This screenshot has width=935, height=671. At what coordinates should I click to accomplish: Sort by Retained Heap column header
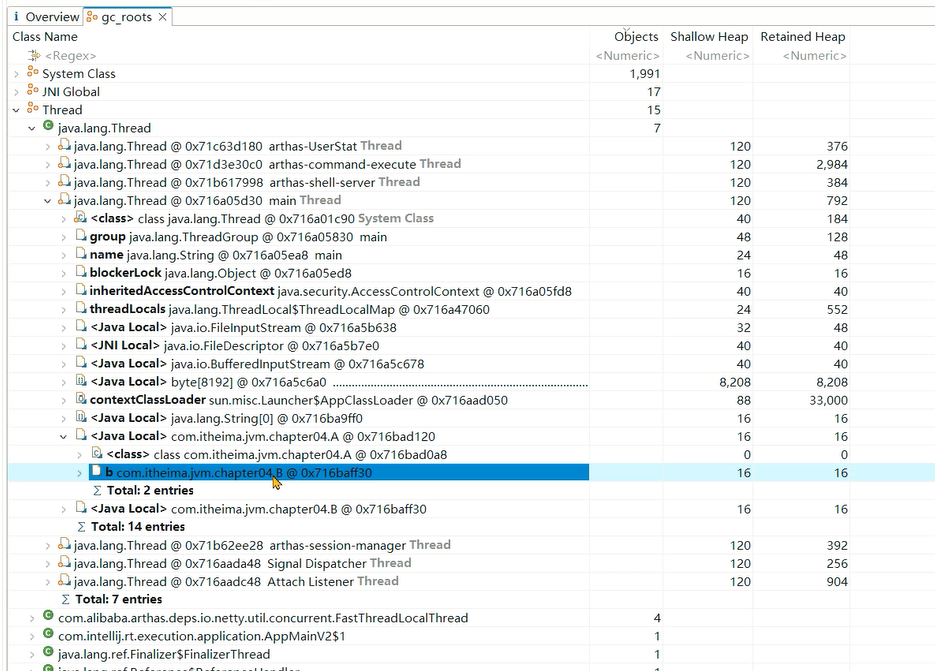(802, 37)
